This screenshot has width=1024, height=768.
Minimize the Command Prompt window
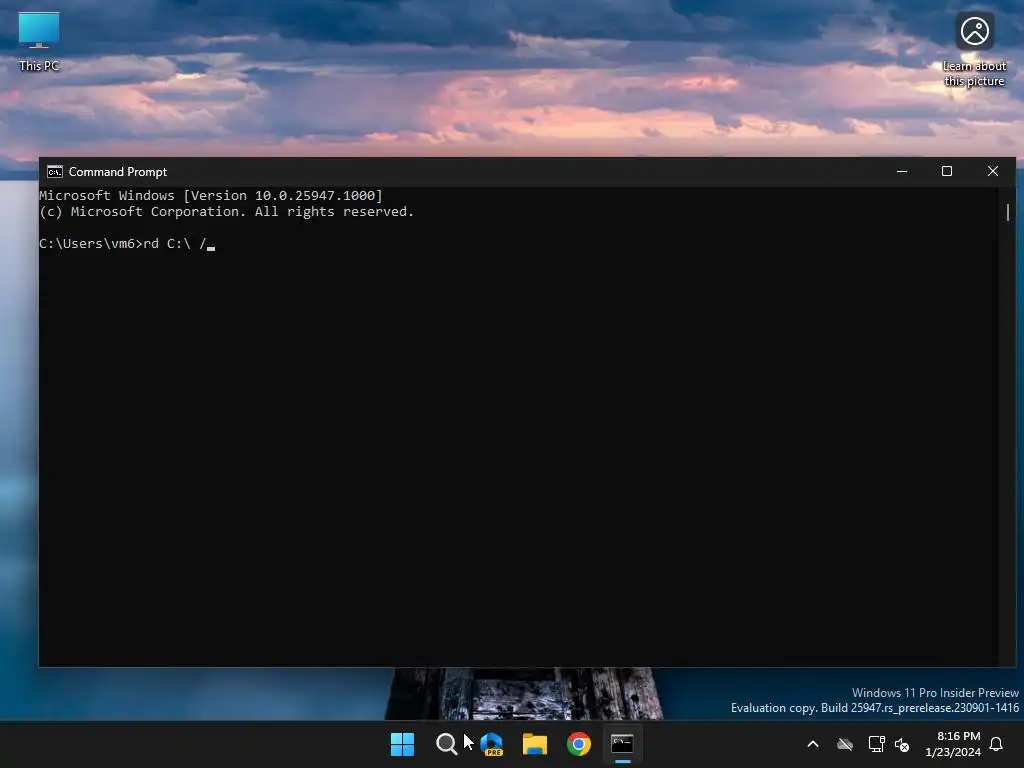click(902, 171)
